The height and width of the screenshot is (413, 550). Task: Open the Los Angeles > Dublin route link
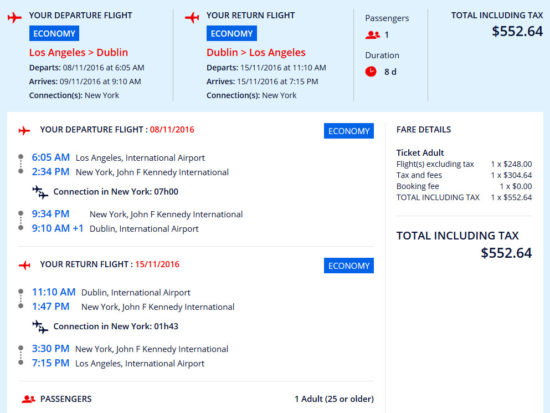(79, 52)
